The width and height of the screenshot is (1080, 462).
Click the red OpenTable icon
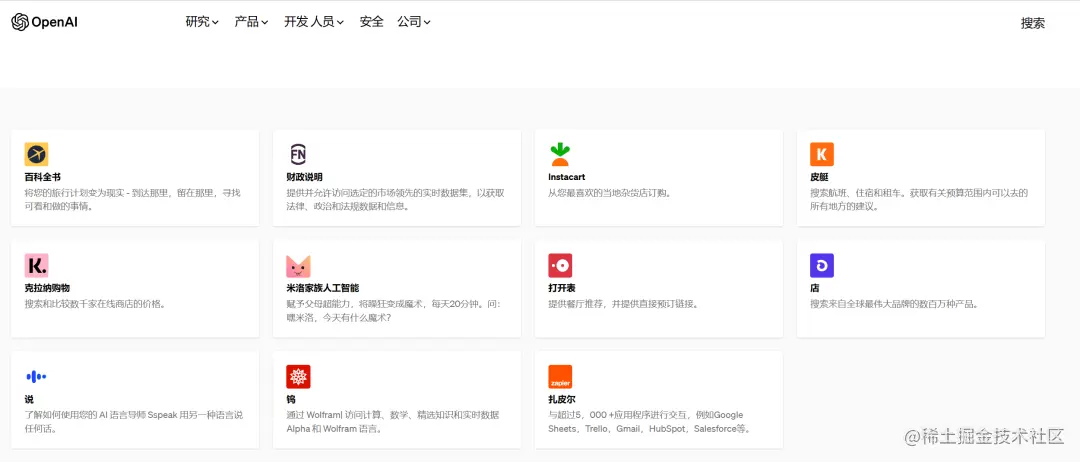560,265
